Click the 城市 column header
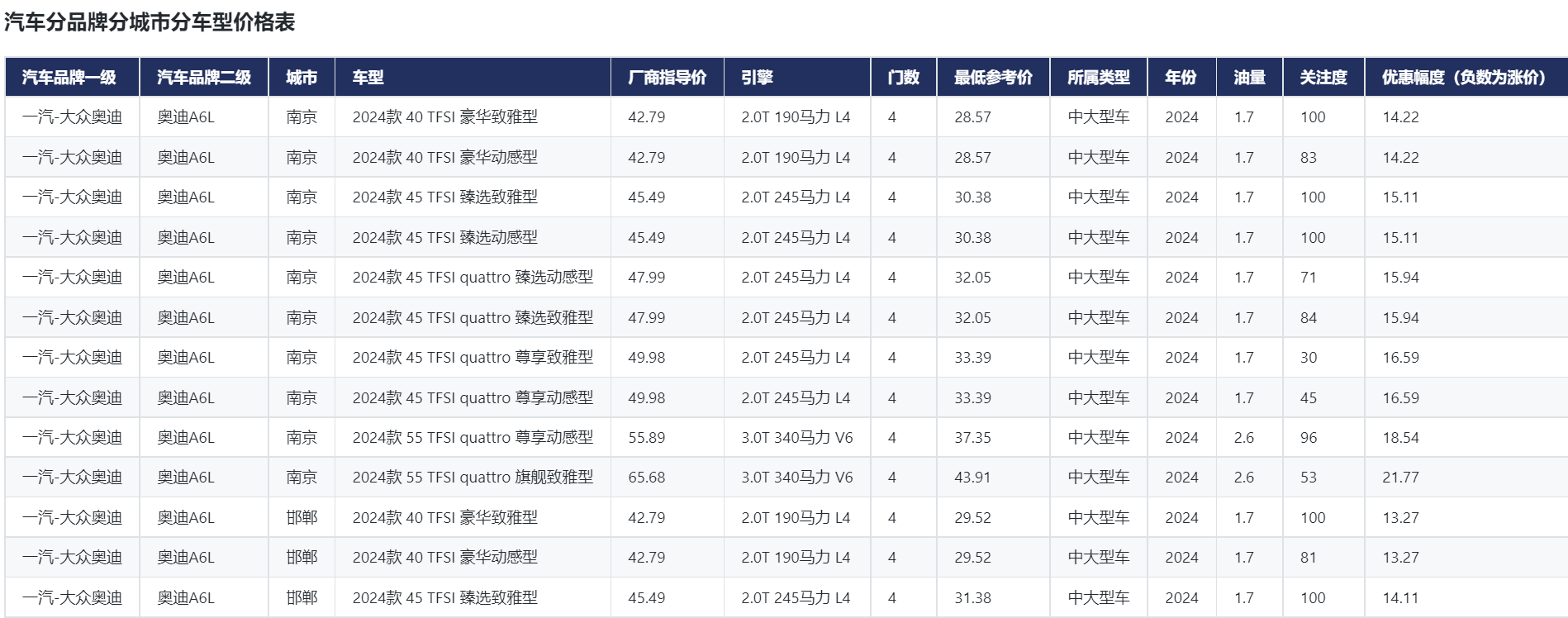 pyautogui.click(x=302, y=77)
